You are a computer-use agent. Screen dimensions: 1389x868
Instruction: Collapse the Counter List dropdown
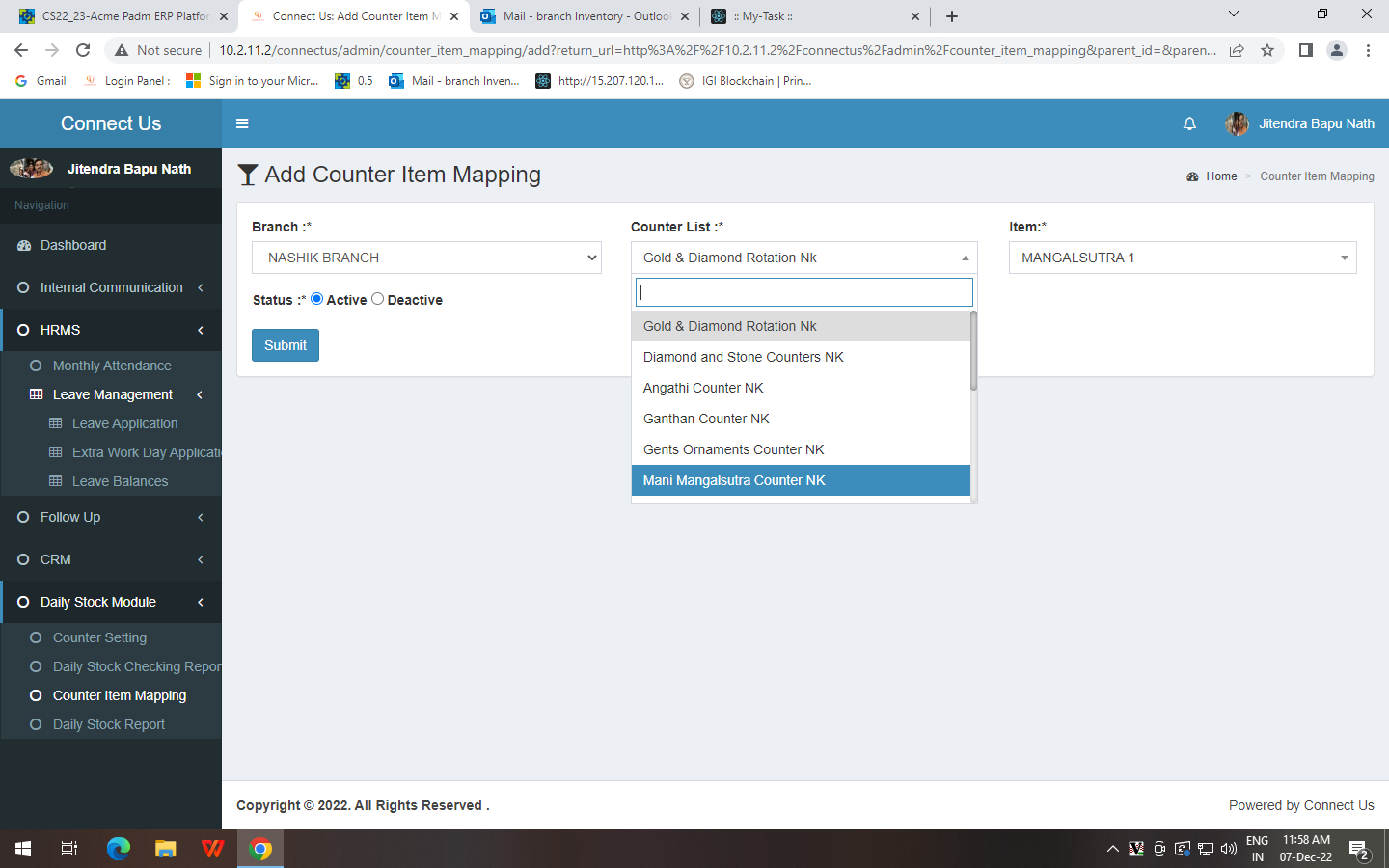coord(804,258)
